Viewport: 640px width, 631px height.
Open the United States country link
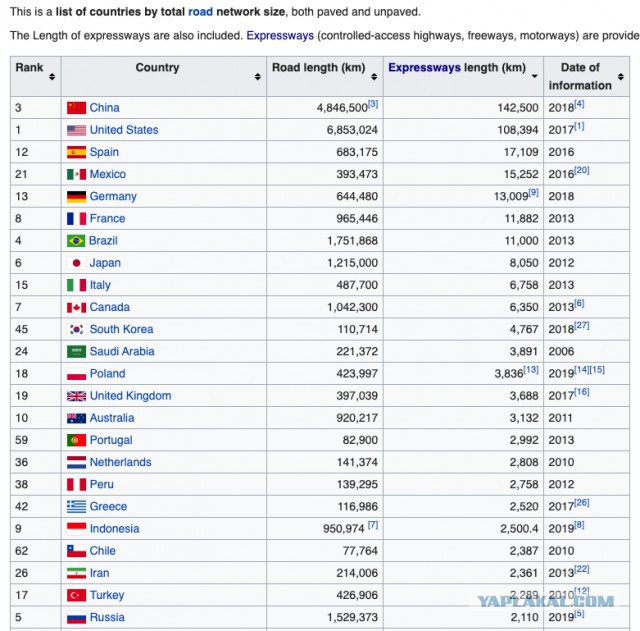(124, 130)
